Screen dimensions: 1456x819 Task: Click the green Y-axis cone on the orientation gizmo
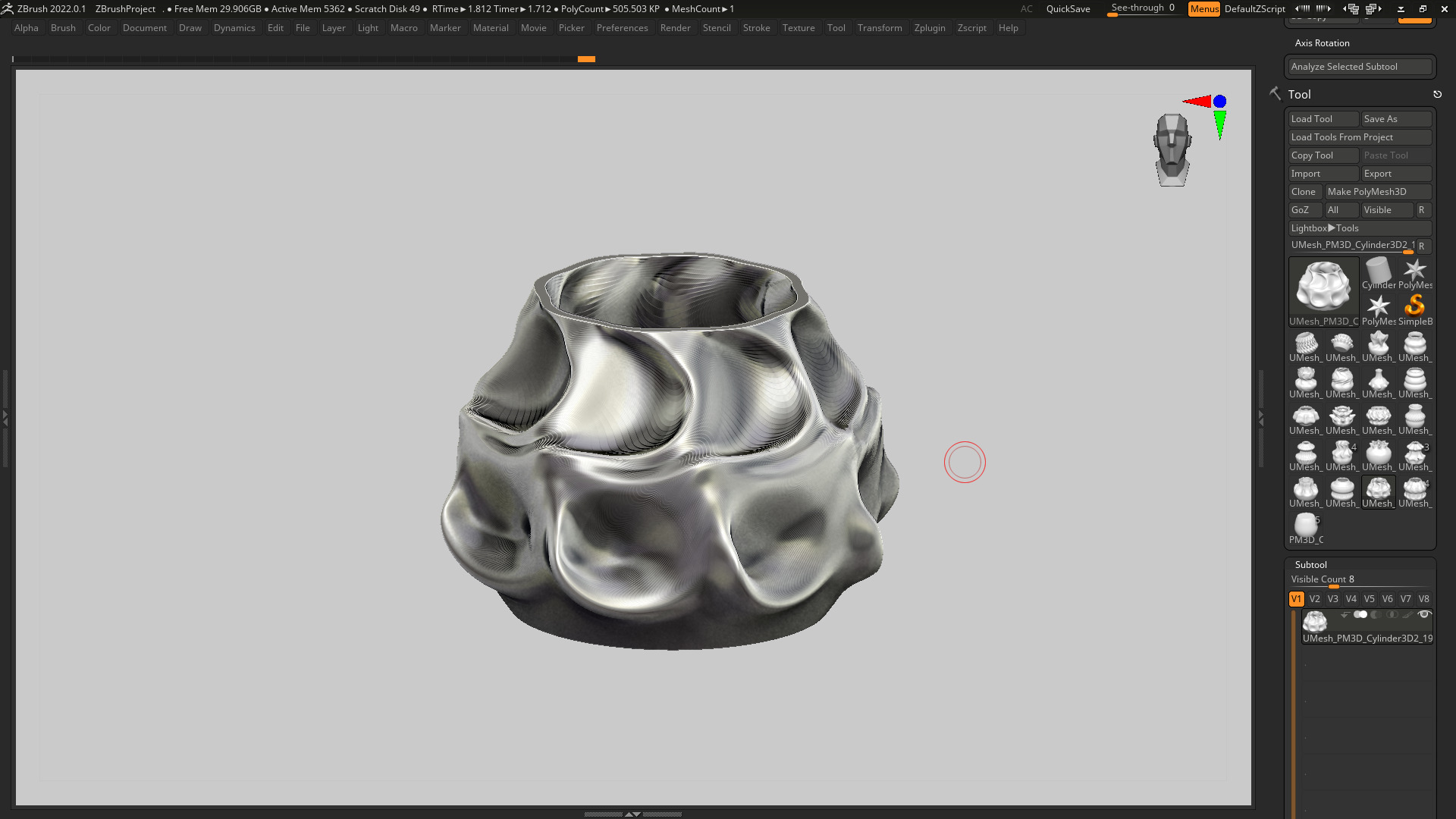point(1219,125)
